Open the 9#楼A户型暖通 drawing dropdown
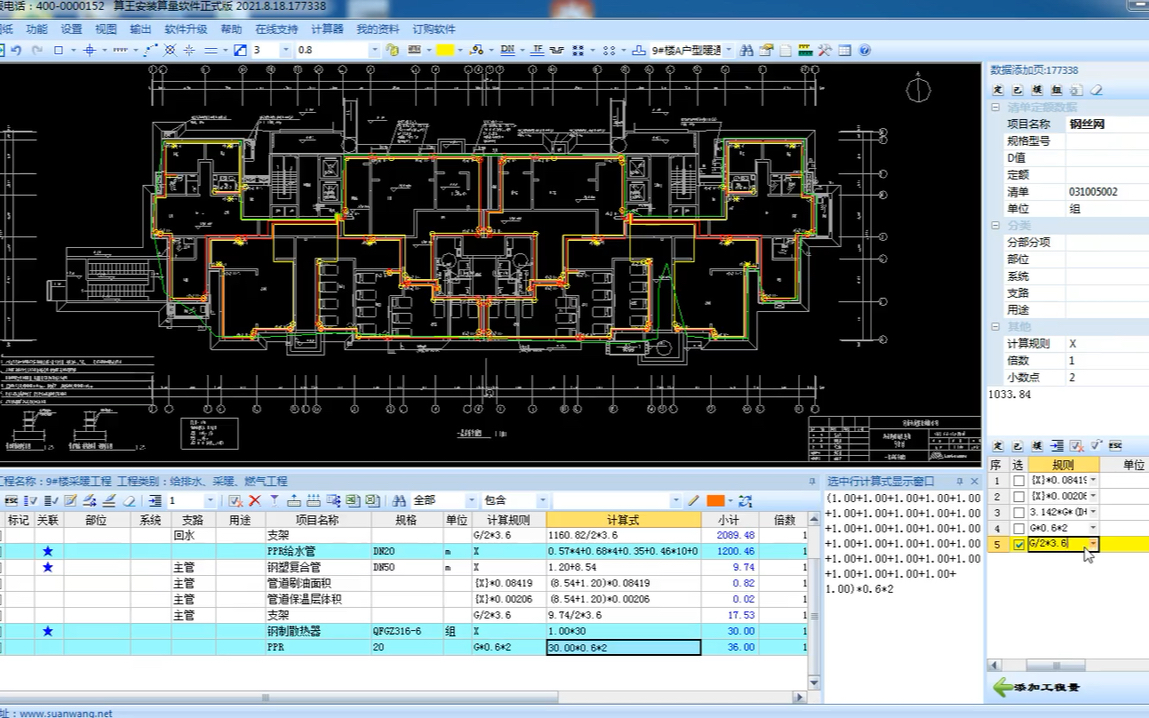Screen dimensions: 1149x718 (729, 51)
